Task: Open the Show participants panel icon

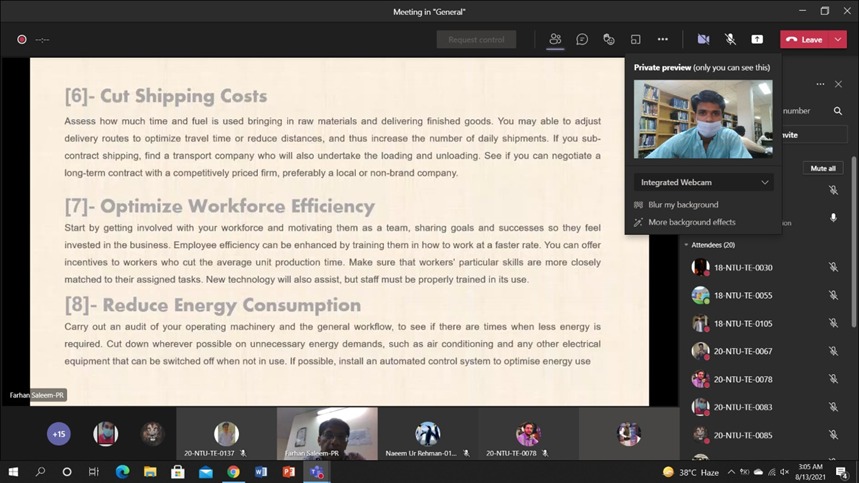Action: click(555, 39)
